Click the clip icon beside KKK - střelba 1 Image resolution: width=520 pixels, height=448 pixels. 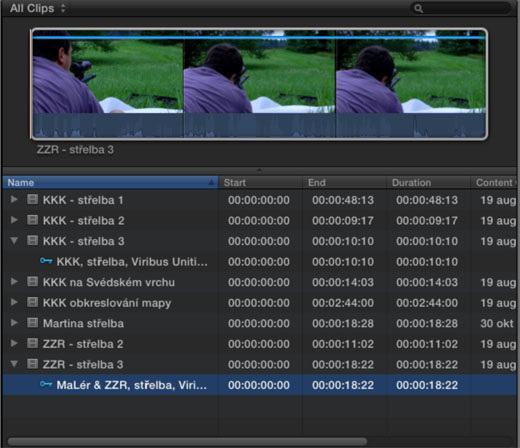[x=32, y=200]
